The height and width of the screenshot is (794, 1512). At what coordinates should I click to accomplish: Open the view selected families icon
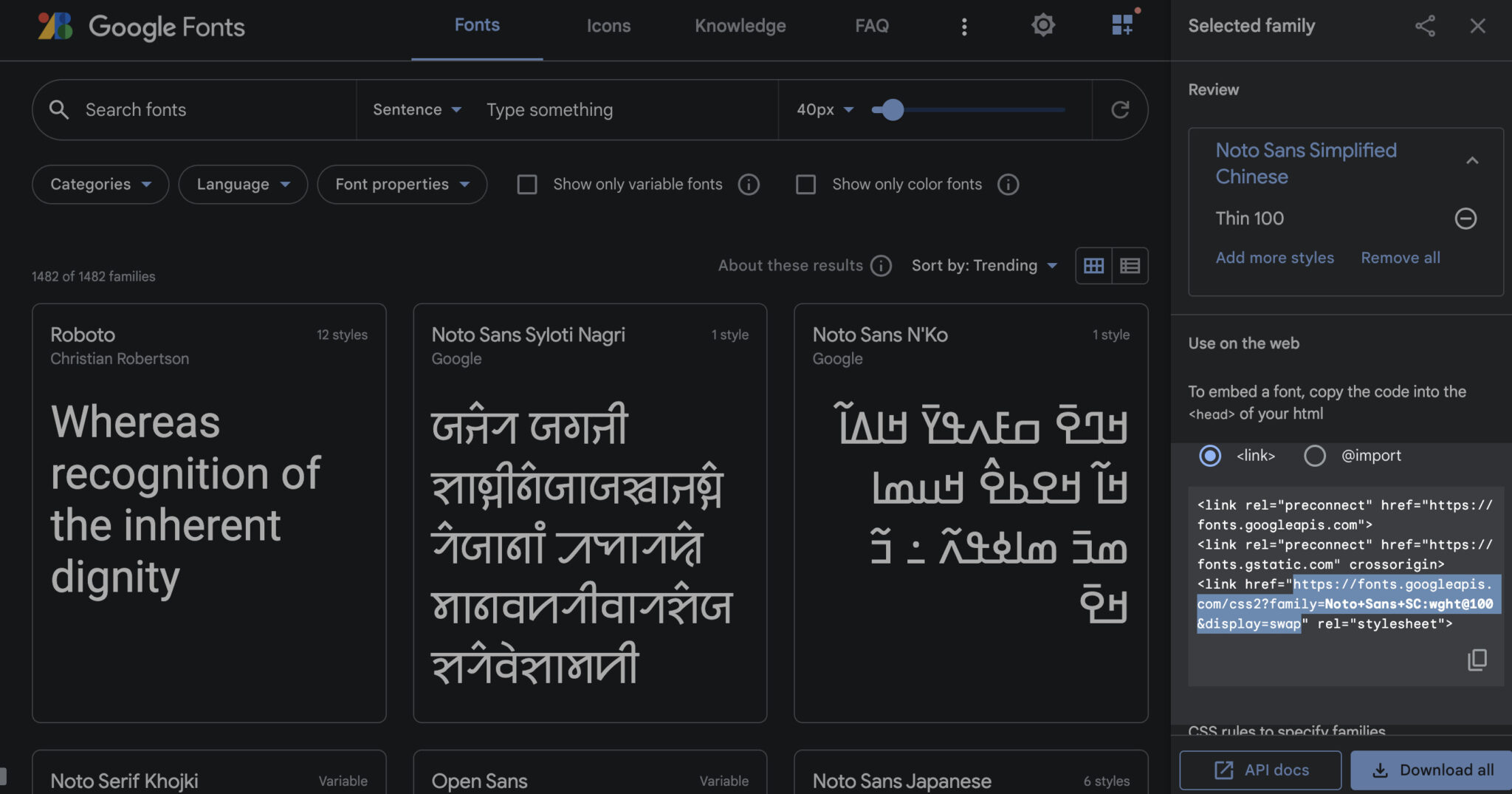(1123, 24)
